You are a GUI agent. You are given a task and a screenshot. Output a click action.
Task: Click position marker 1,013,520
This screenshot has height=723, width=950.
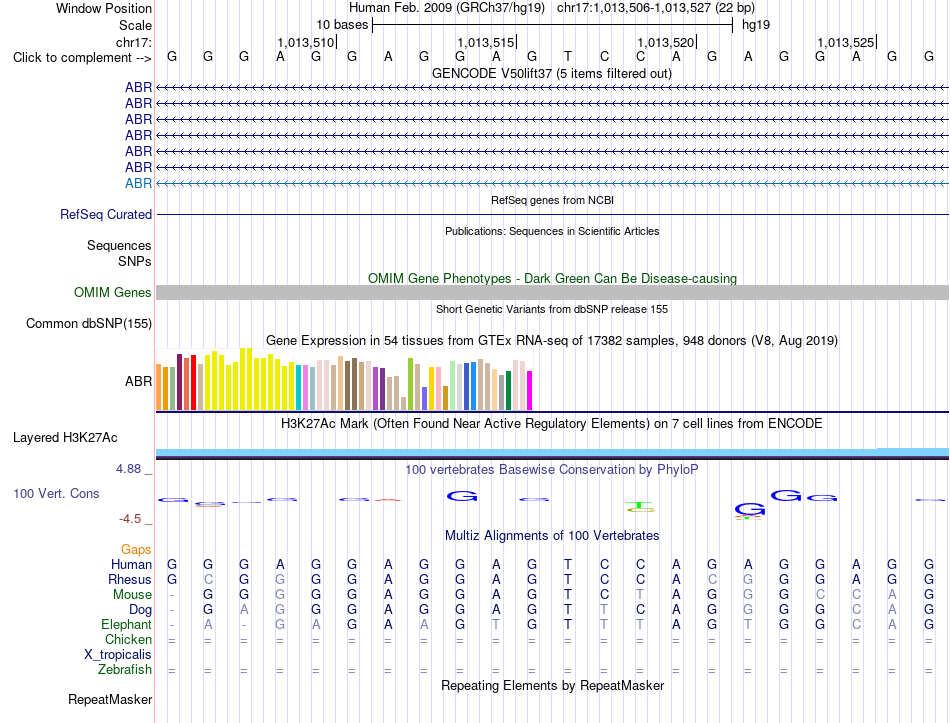[x=666, y=42]
